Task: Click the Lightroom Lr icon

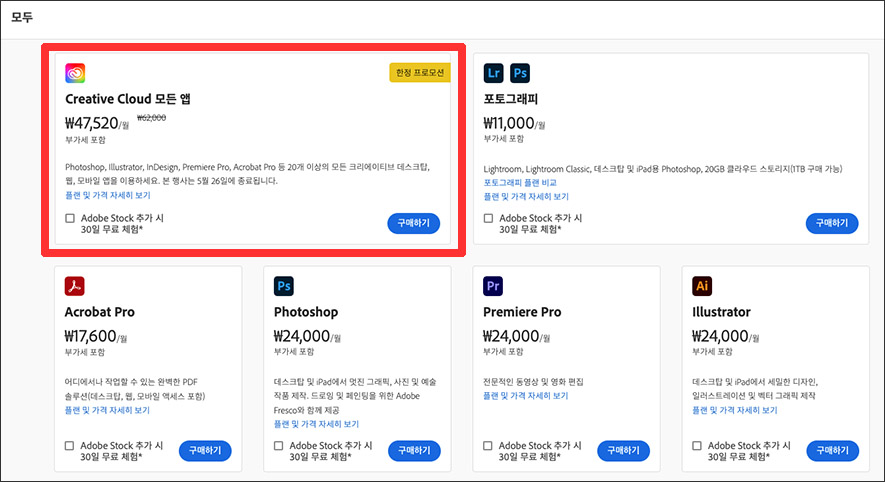Action: [x=493, y=73]
